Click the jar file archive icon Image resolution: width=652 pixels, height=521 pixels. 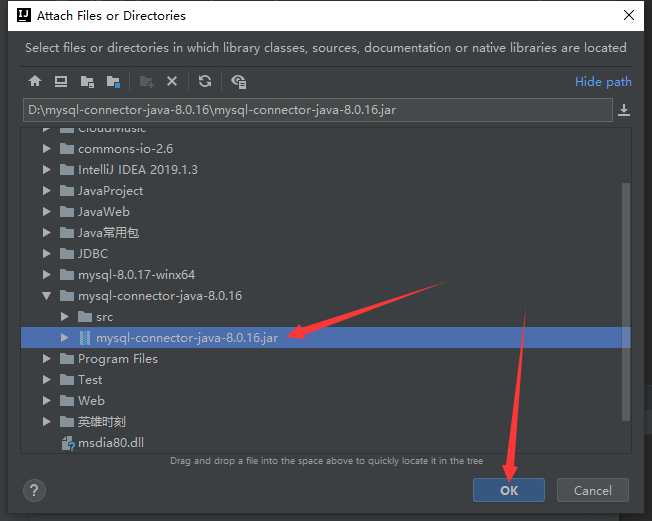85,338
